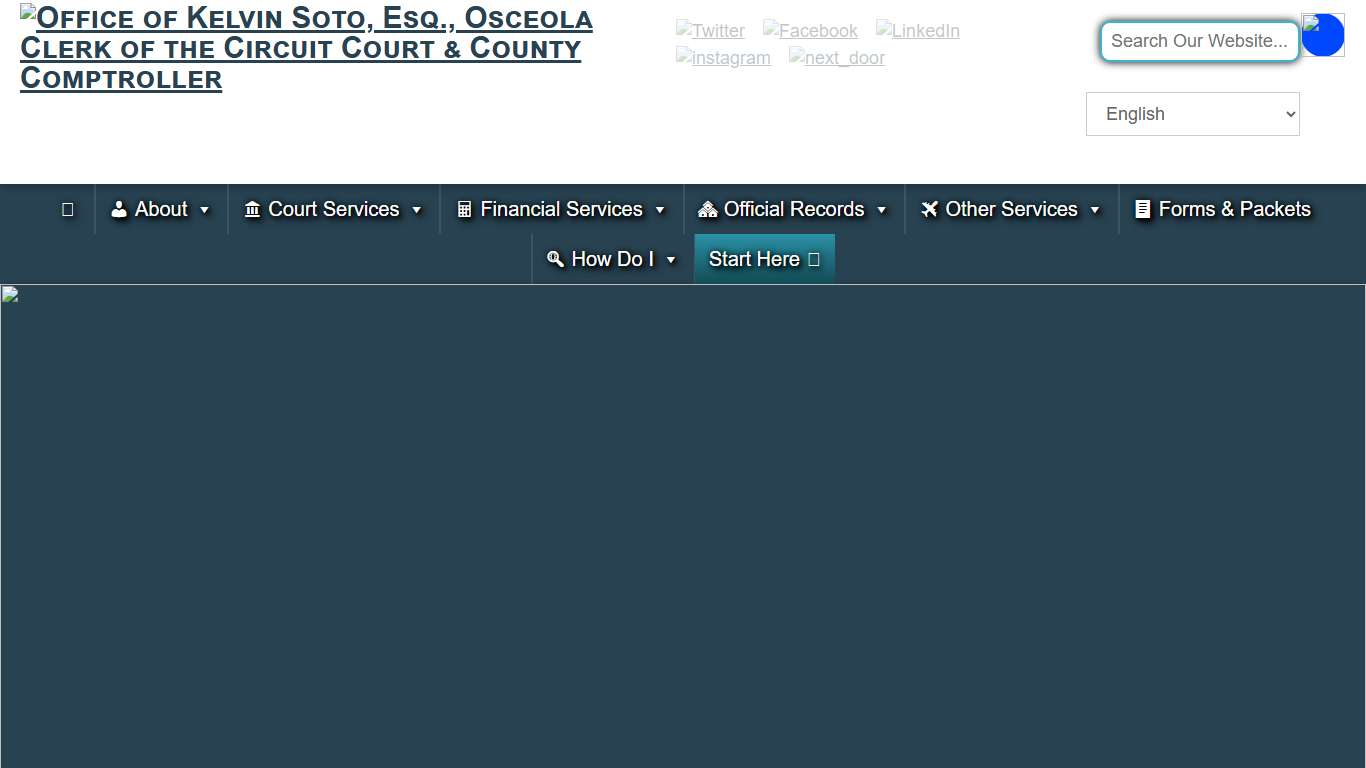Click the plane icon beside Other Services
This screenshot has height=768, width=1366.
click(930, 209)
